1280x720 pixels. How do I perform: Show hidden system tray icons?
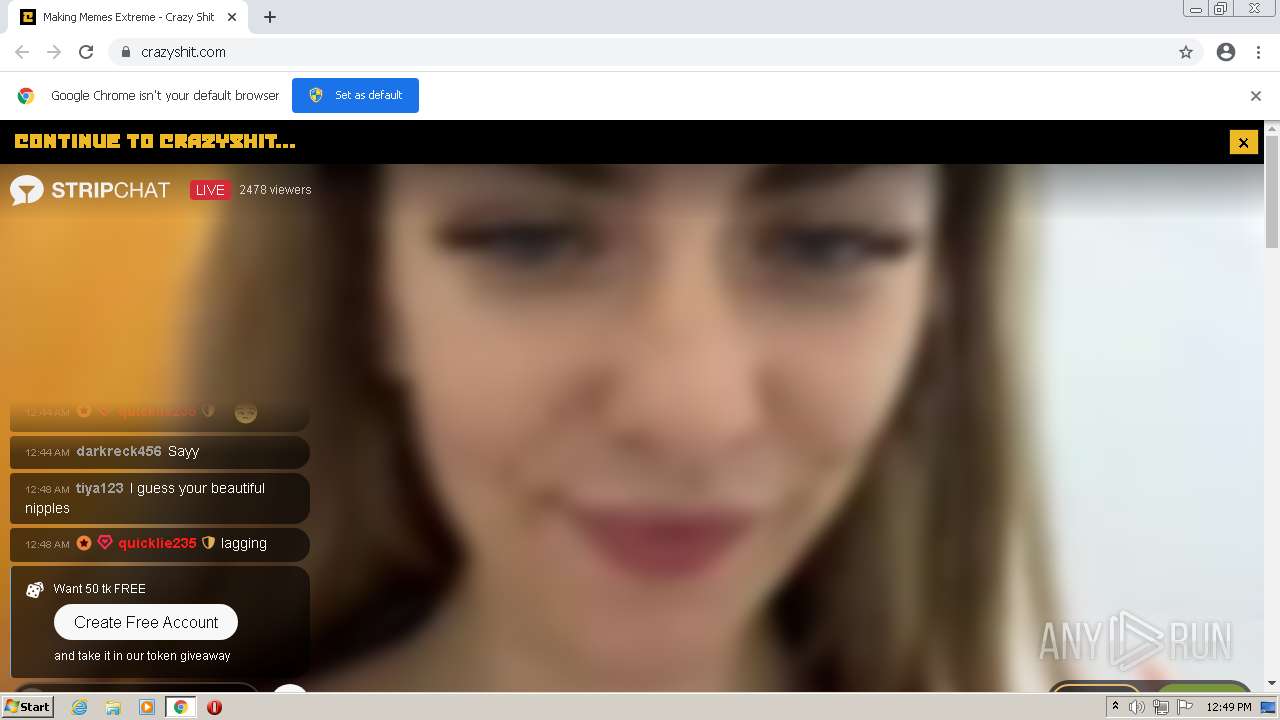point(1115,707)
